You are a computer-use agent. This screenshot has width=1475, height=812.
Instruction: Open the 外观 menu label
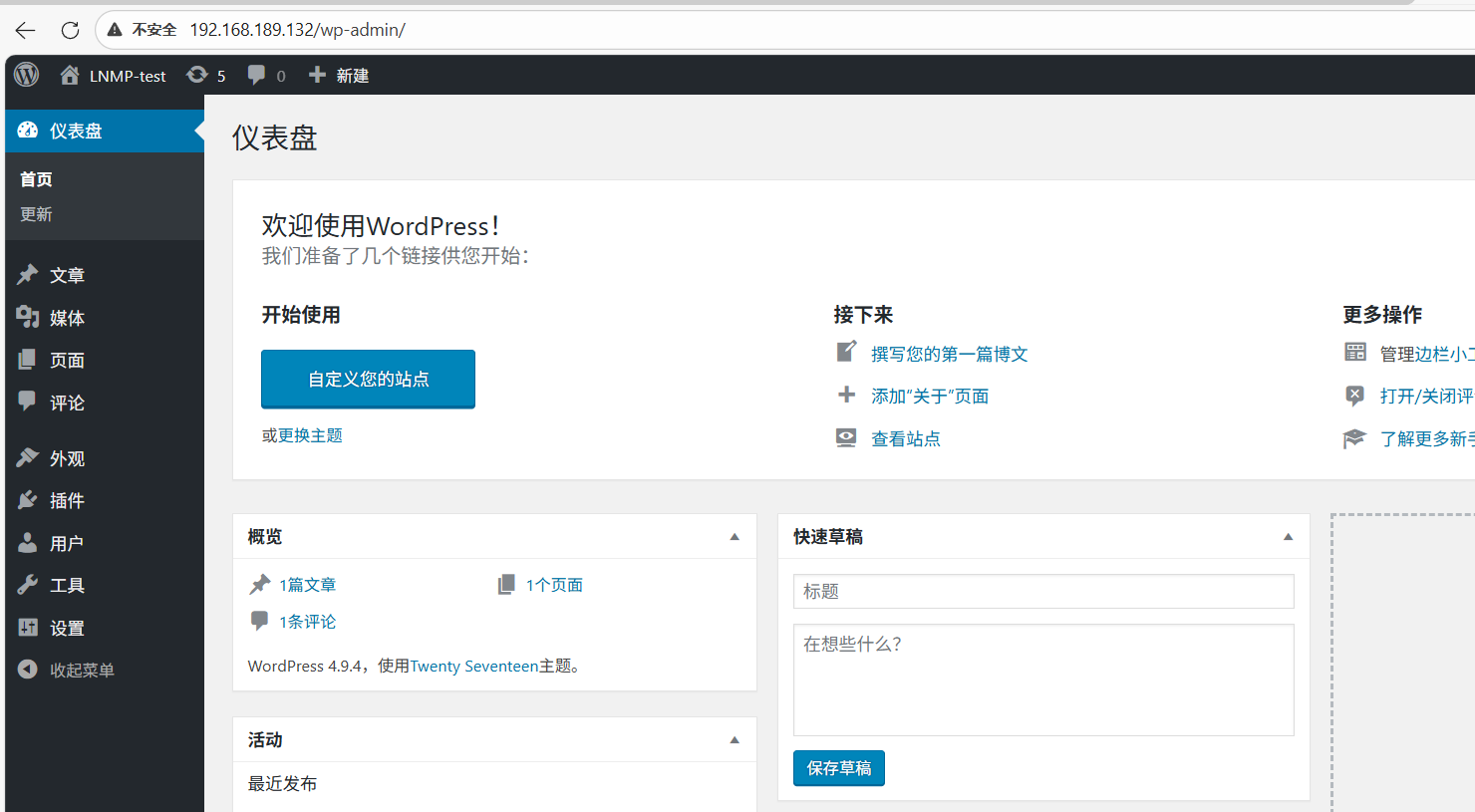click(x=67, y=458)
